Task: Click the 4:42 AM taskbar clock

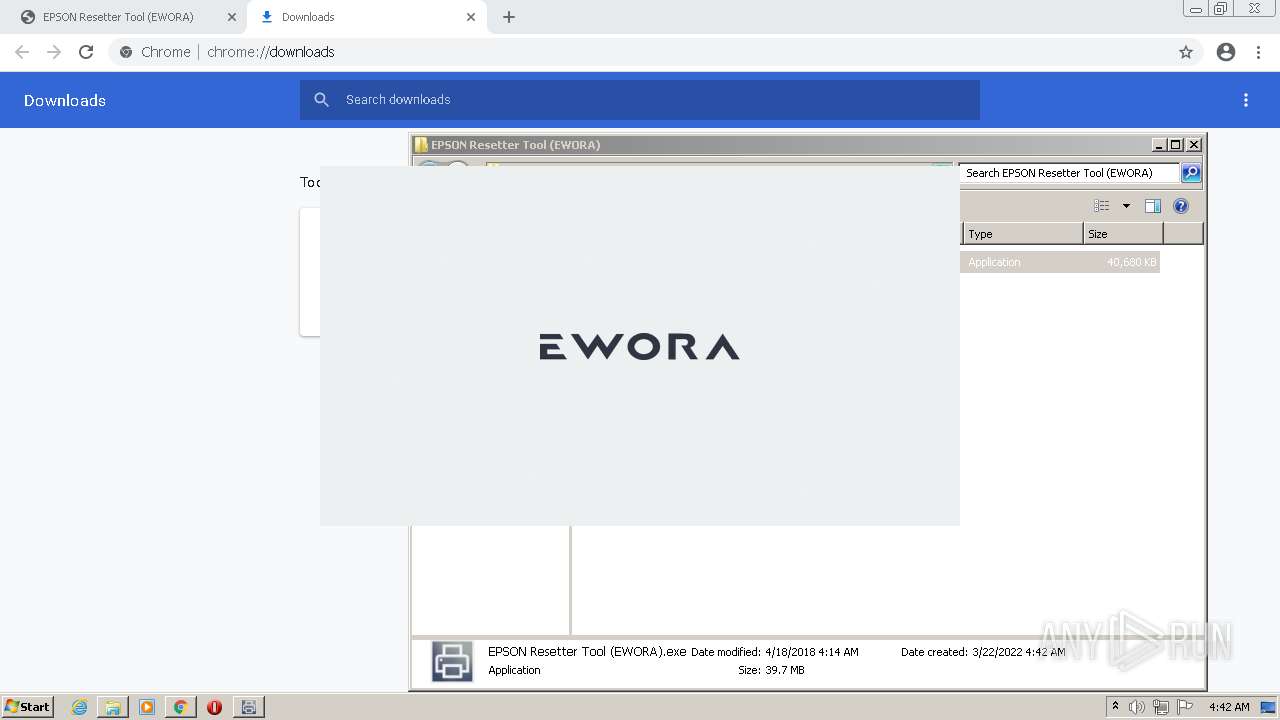Action: tap(1229, 707)
